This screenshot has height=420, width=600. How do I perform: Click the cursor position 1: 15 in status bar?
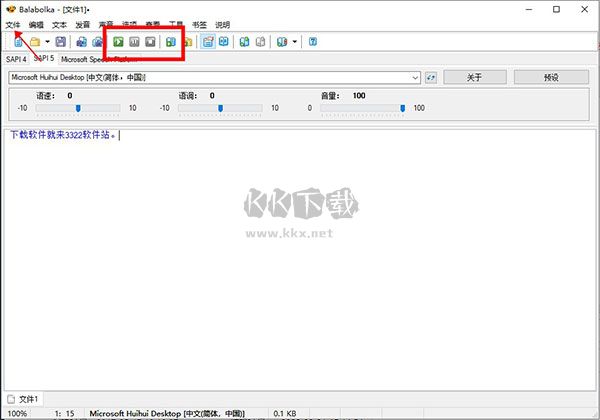point(64,413)
